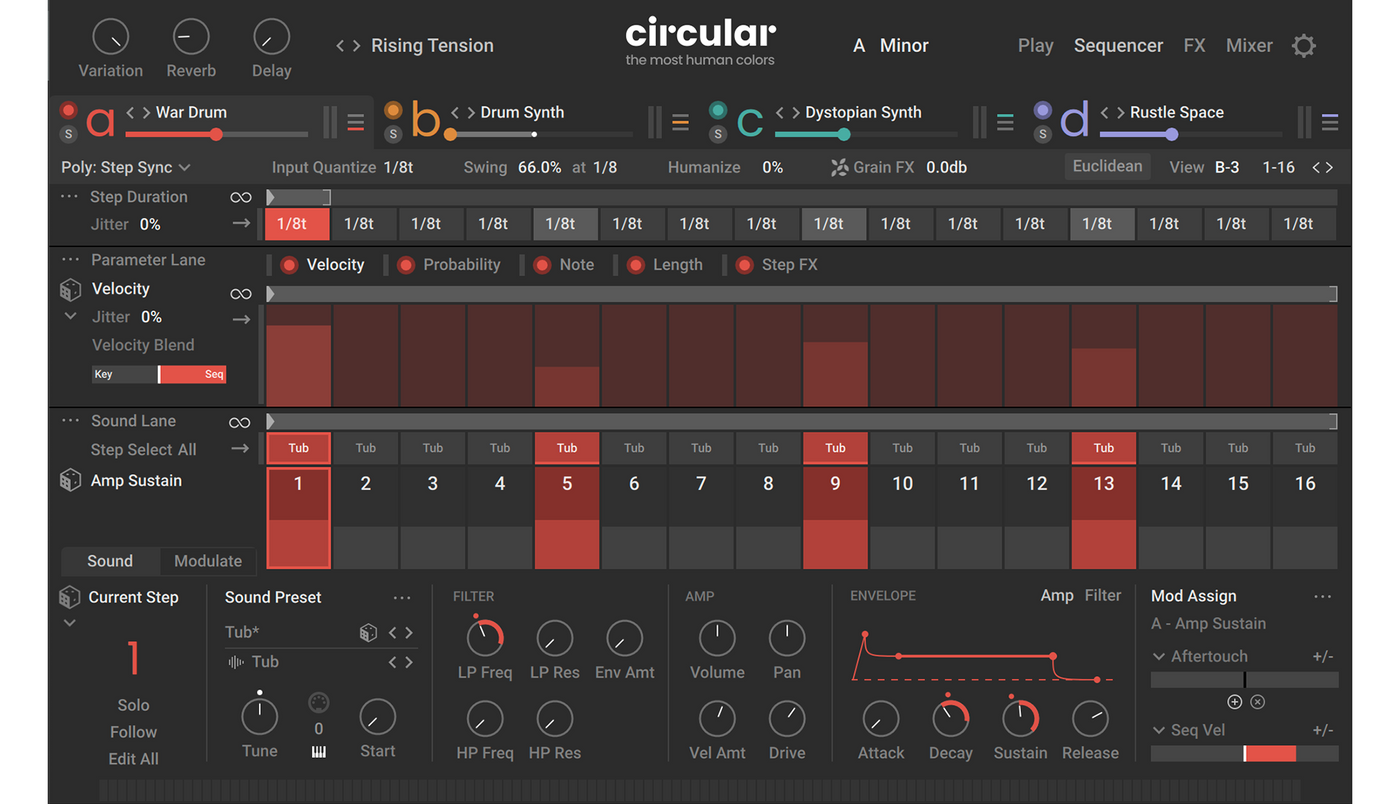The image size is (1400, 804).
Task: Collapse the Aftertouch mod section
Action: 1159,657
